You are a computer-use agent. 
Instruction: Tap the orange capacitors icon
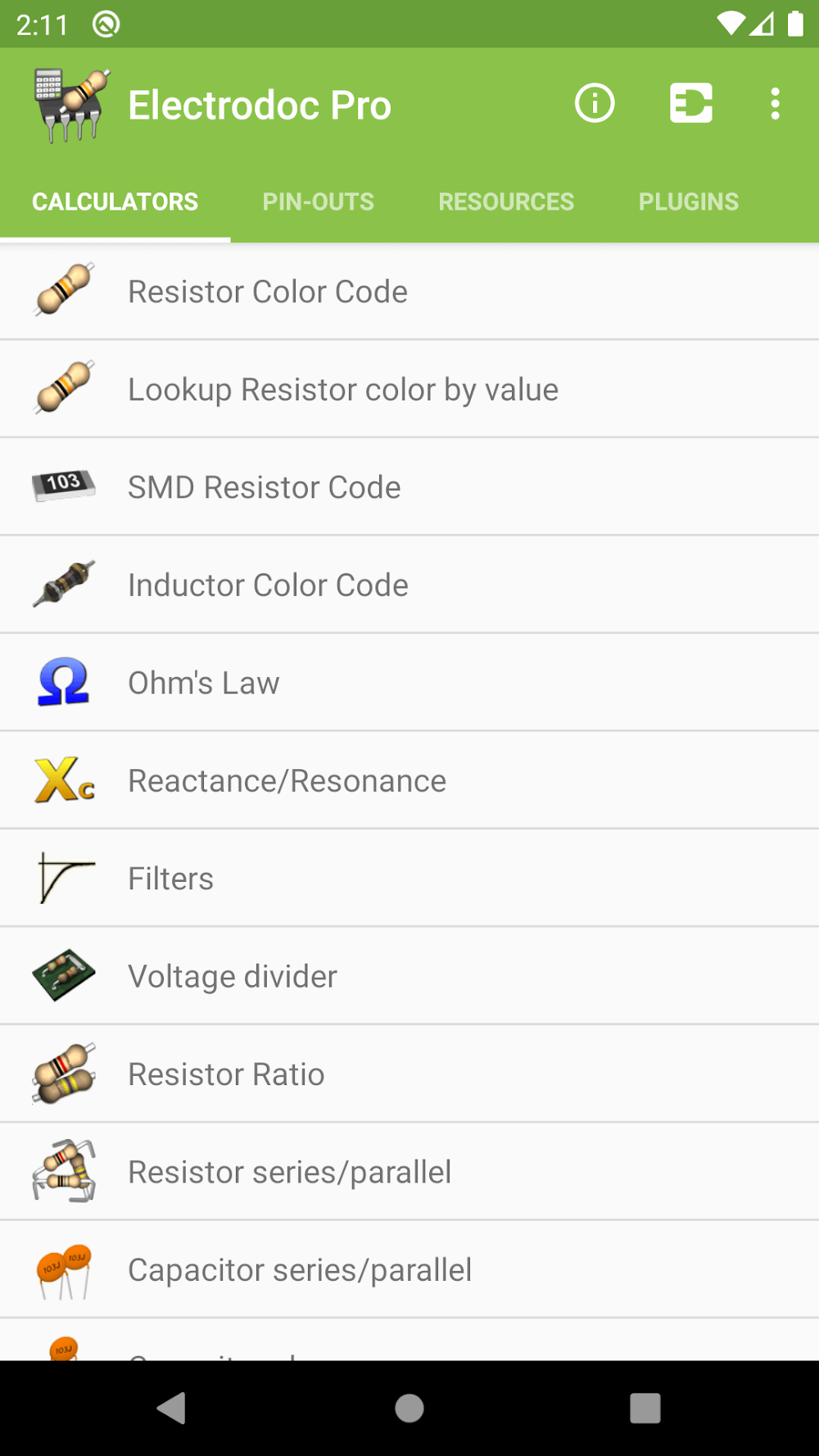click(x=64, y=1270)
